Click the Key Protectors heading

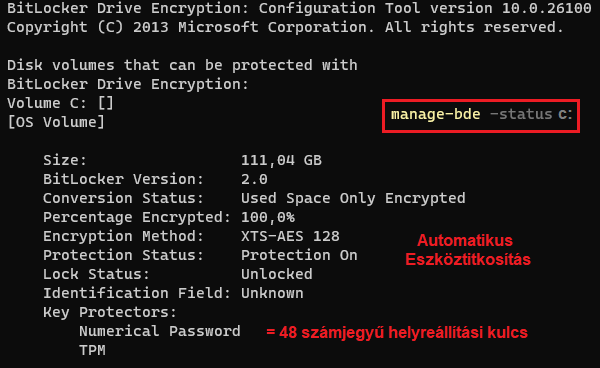click(109, 312)
